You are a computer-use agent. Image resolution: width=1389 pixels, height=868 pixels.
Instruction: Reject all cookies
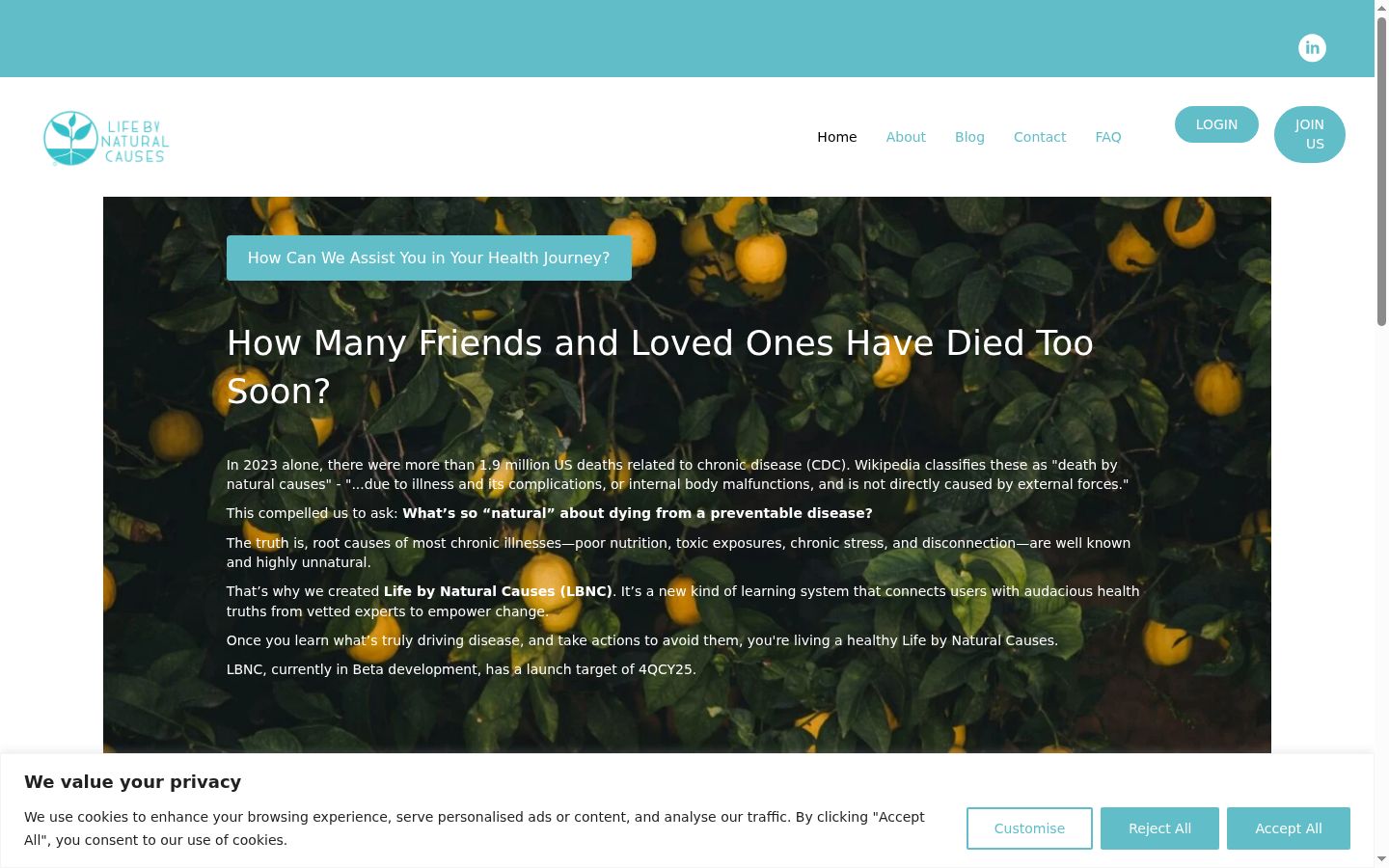[1159, 828]
